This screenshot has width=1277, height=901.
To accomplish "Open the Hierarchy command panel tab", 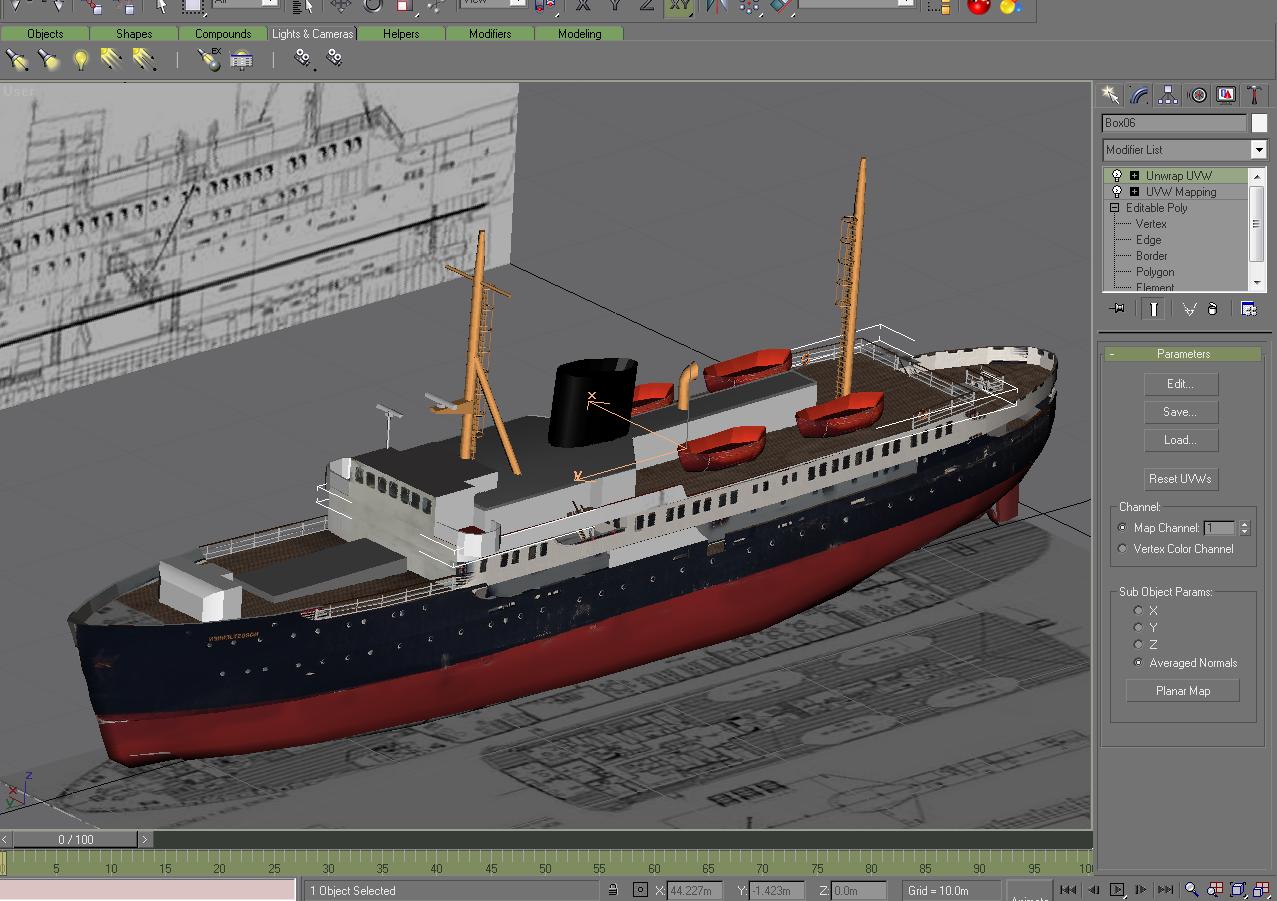I will coord(1168,95).
